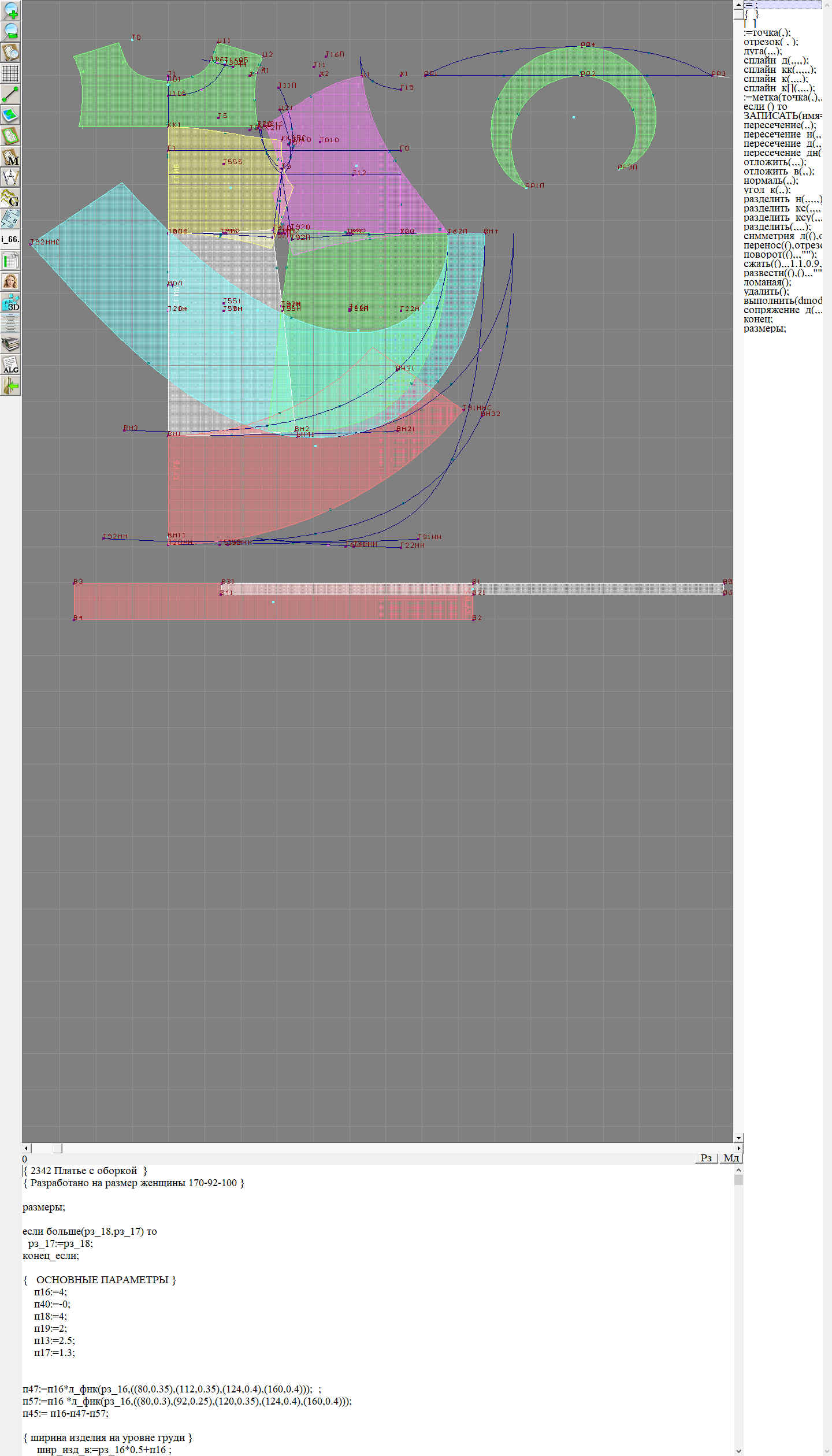Viewport: 832px width, 1456px height.
Task: Click the zoom in magnifier icon
Action: coord(10,10)
